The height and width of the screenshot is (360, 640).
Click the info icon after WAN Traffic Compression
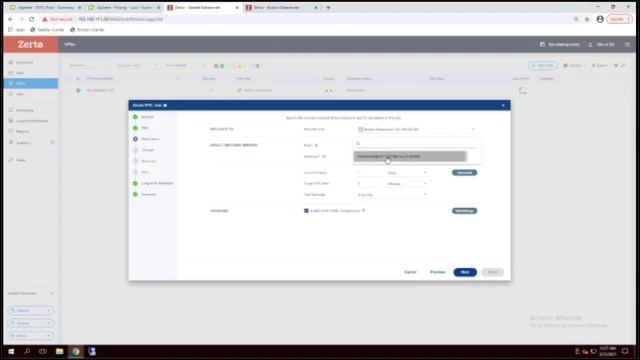(x=363, y=211)
